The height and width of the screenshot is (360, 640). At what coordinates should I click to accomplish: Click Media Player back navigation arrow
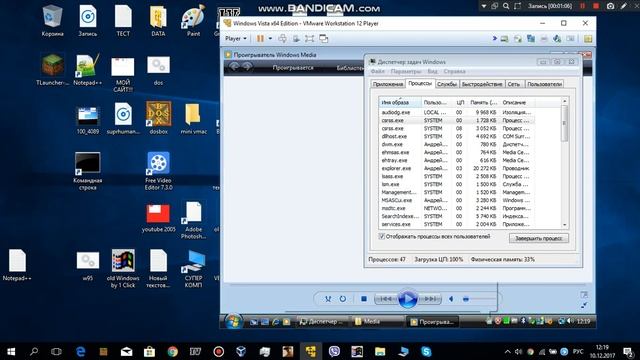coord(234,67)
